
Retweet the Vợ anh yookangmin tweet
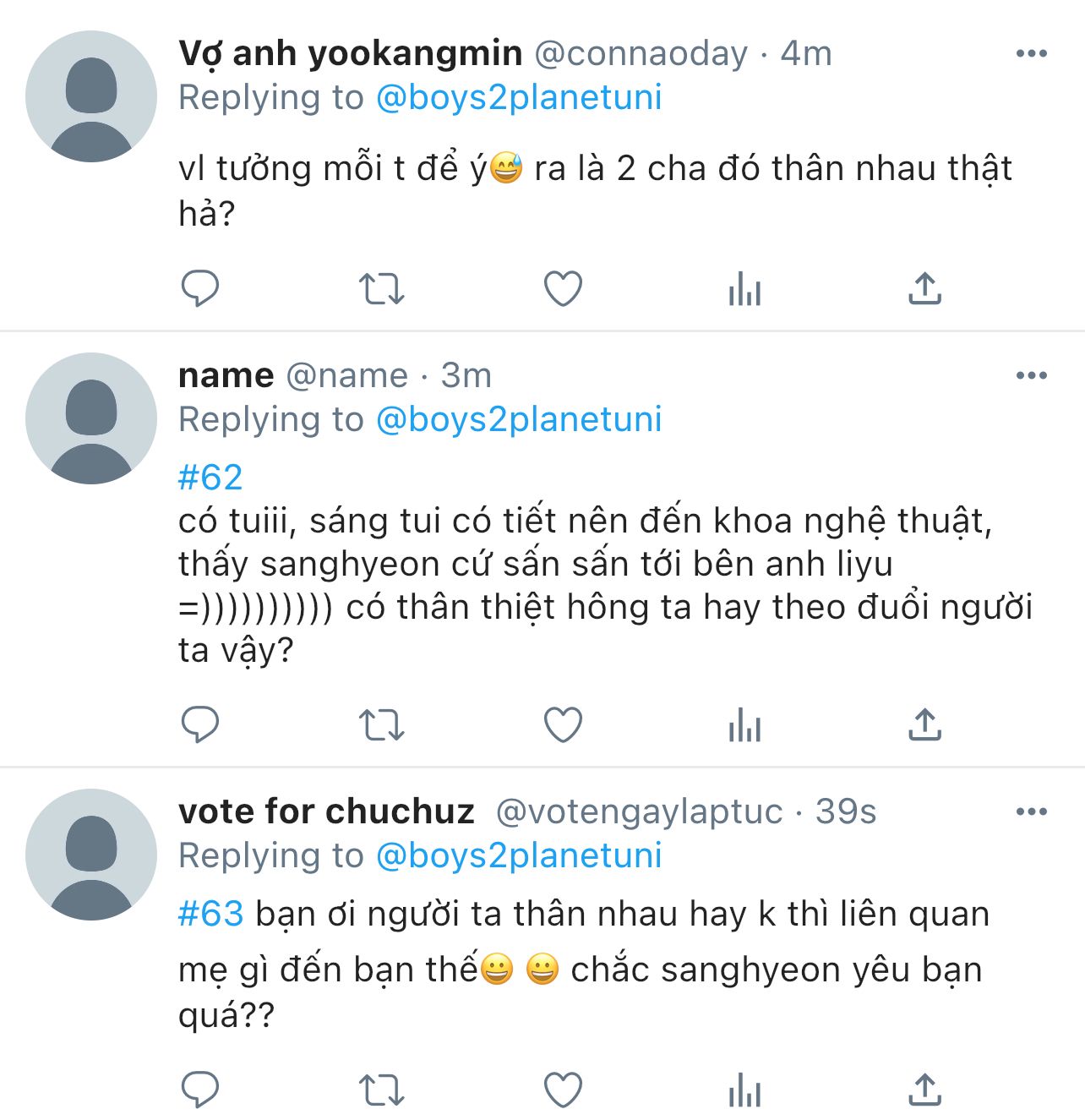tap(382, 289)
